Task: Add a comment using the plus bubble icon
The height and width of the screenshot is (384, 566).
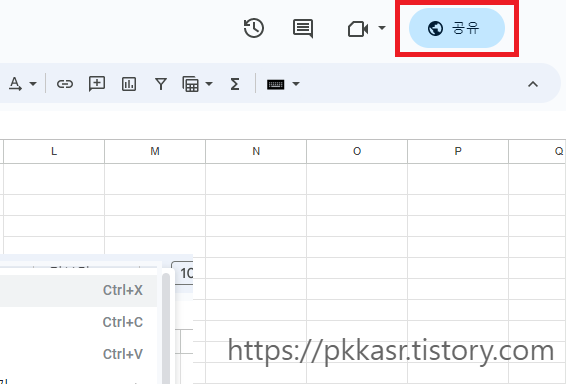Action: point(97,84)
